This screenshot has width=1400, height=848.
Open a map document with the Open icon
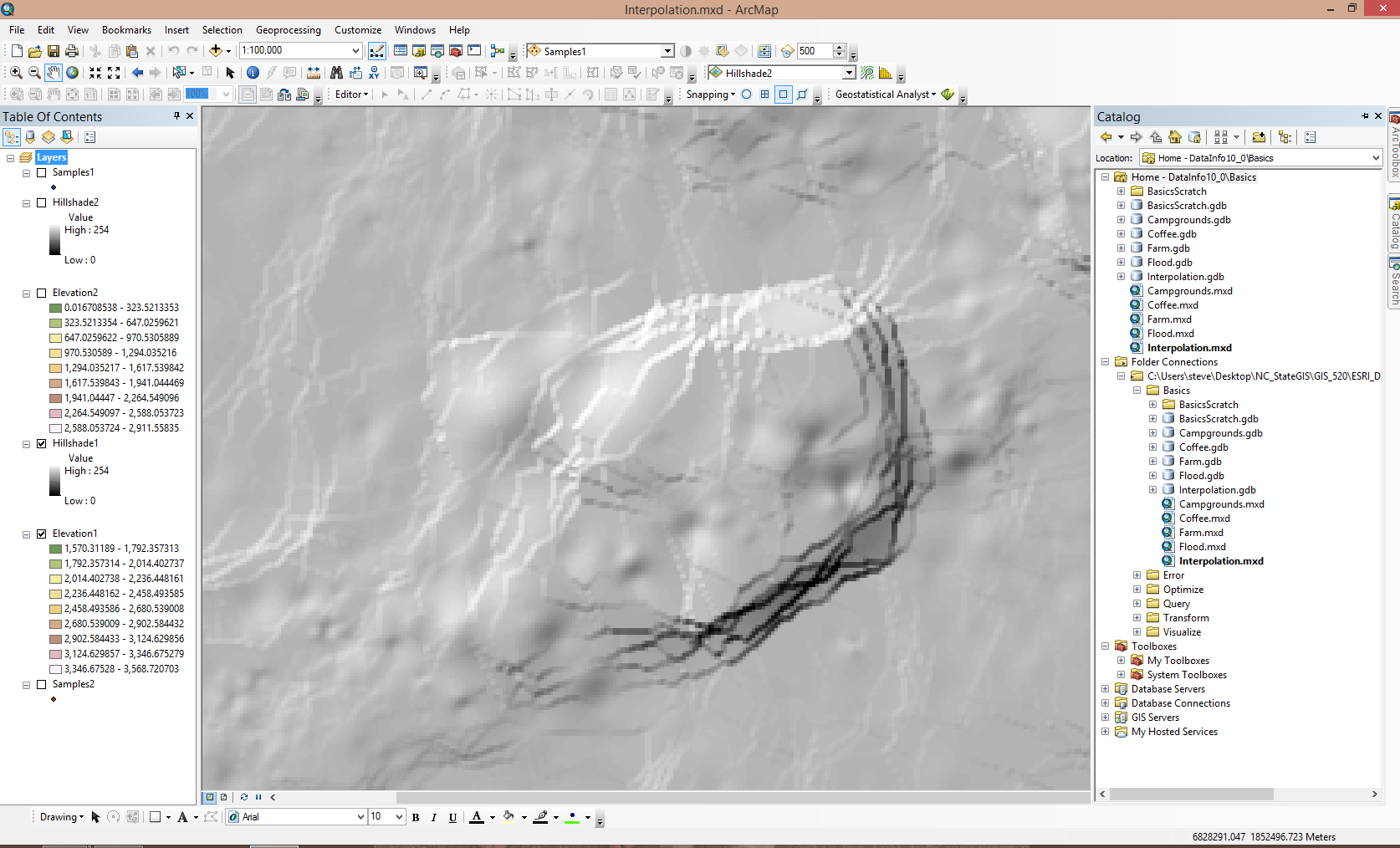(34, 51)
